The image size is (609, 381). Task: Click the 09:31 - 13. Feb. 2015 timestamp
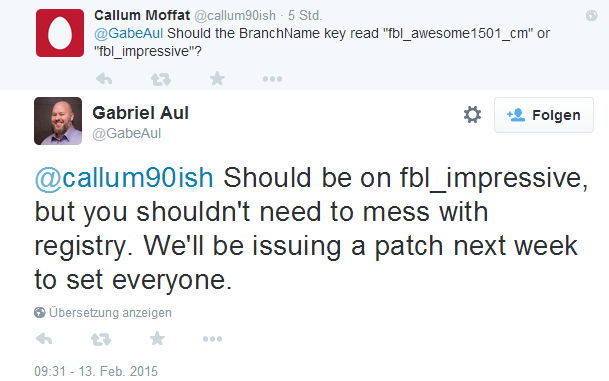point(96,371)
